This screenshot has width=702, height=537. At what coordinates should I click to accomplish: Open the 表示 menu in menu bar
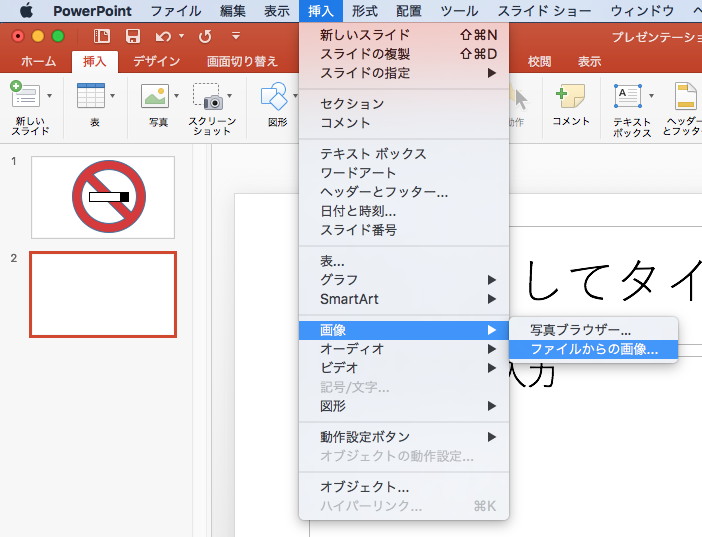(276, 11)
